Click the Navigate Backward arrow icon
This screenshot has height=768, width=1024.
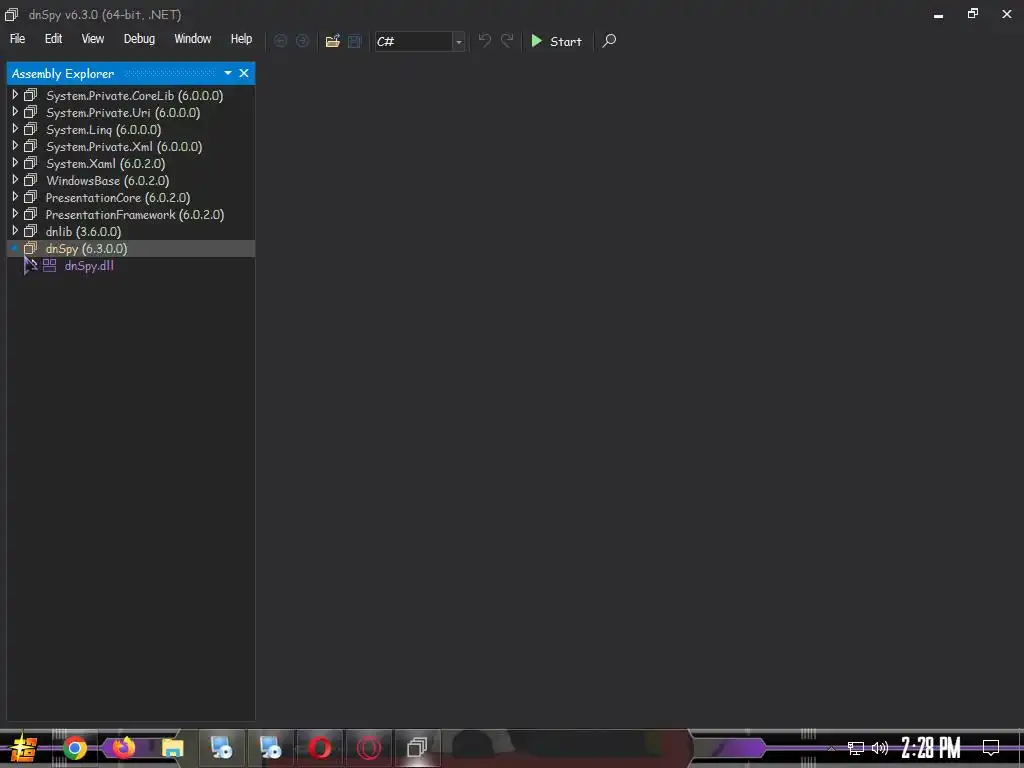280,41
